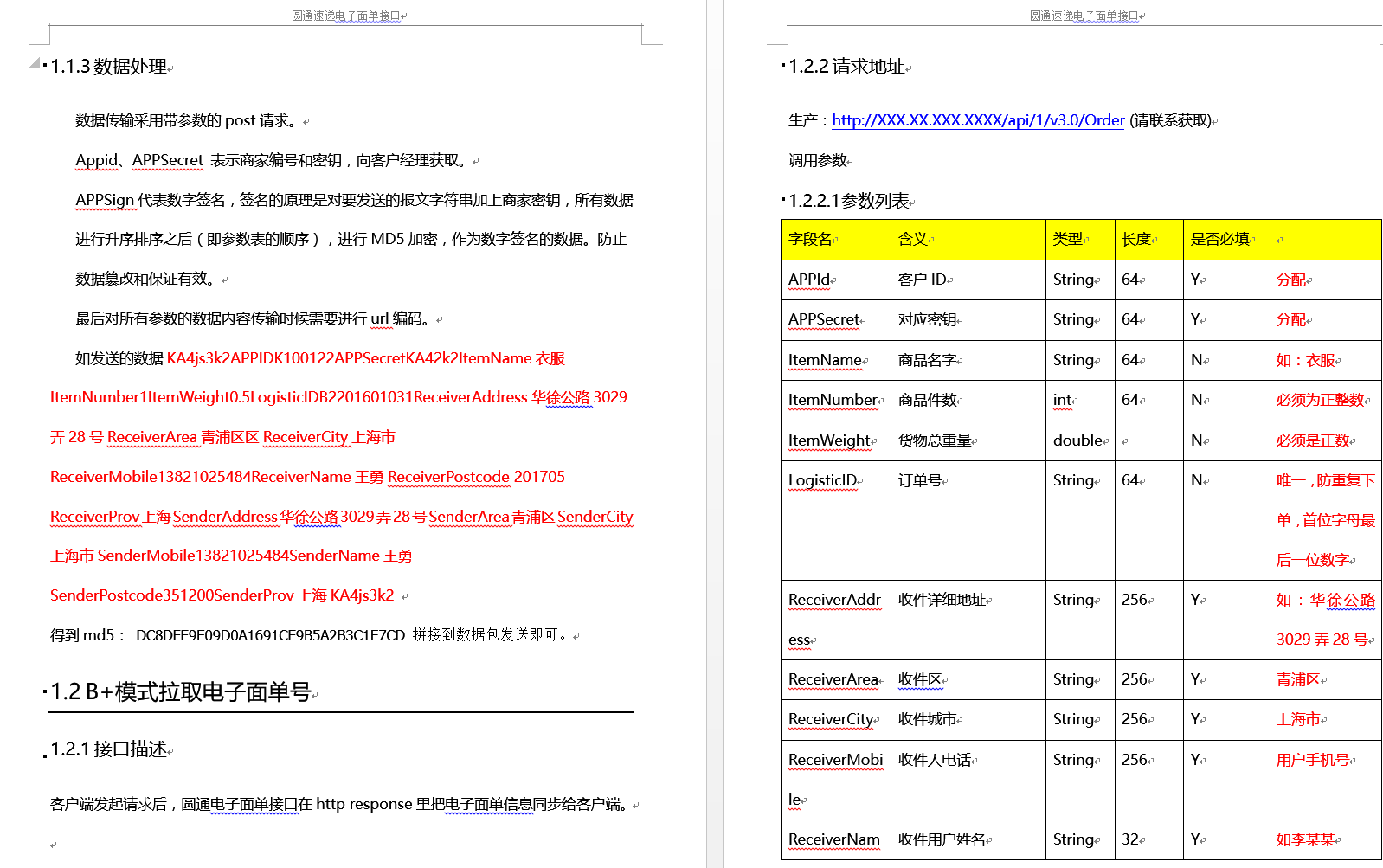Click the heading '1.2.1 接口描述'
This screenshot has height=868, width=1383.
point(109,749)
